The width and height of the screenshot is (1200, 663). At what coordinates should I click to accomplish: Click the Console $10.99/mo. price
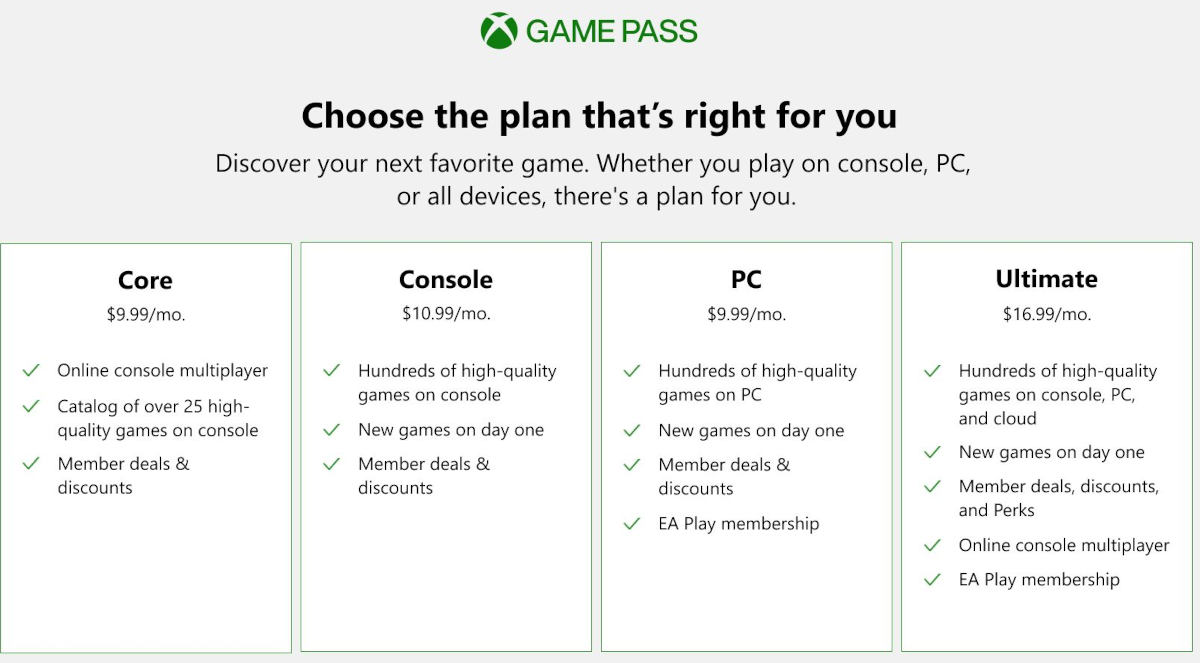(446, 313)
